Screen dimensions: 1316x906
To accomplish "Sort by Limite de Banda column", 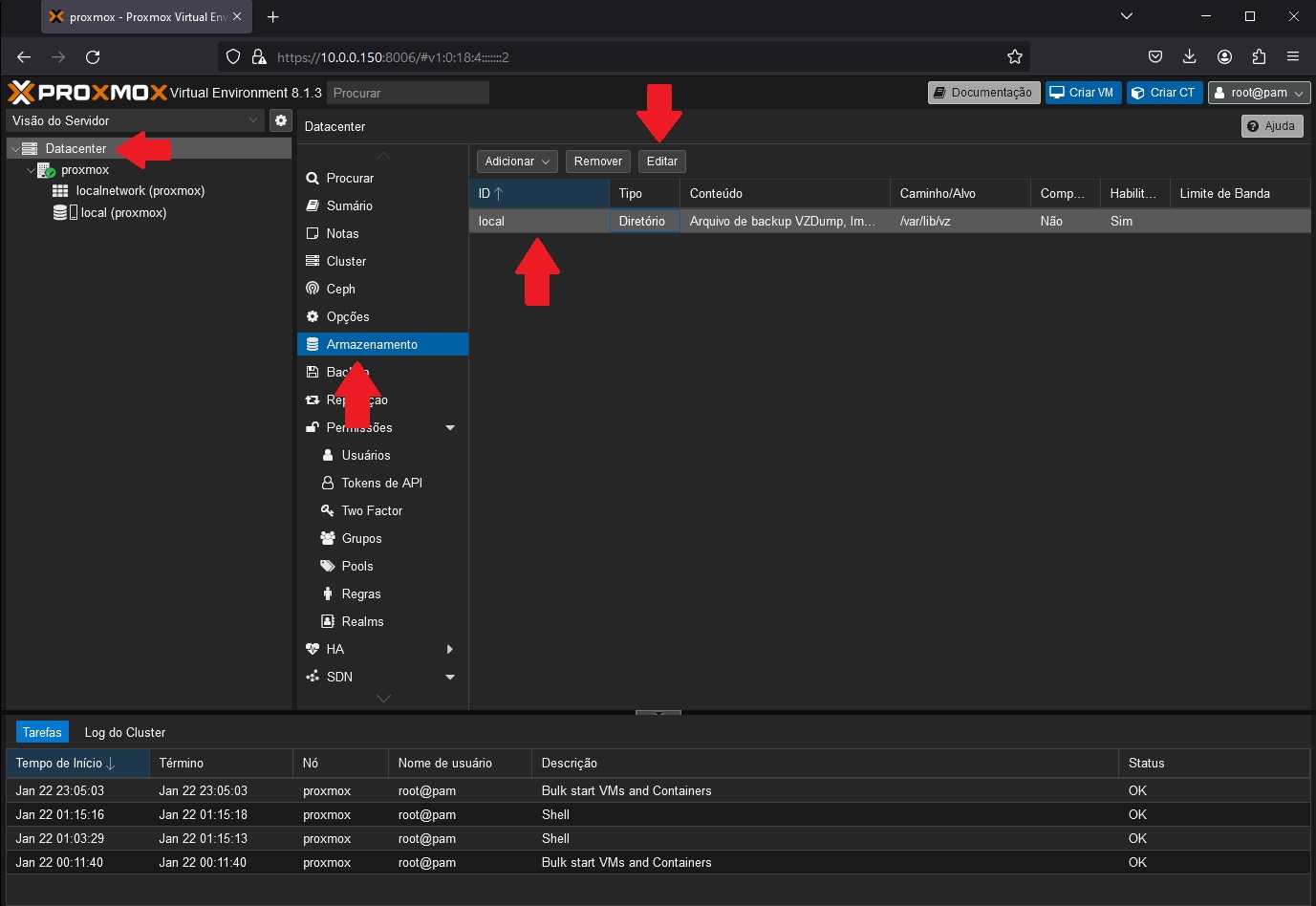I will coord(1240,193).
